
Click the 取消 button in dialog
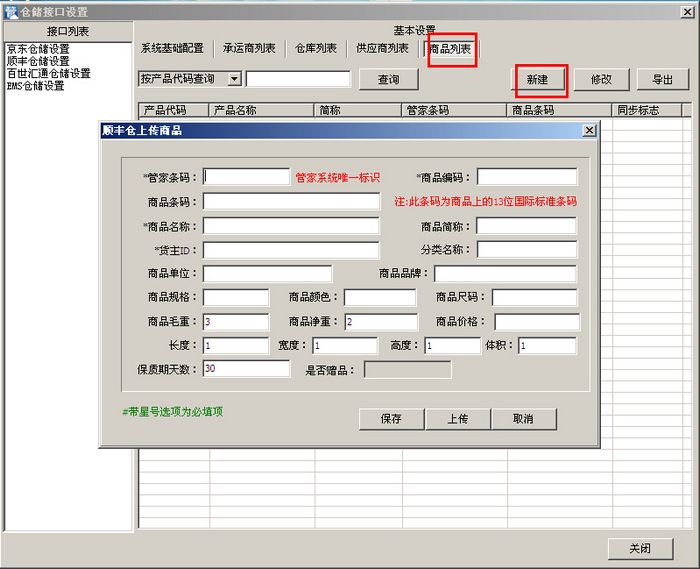pos(524,419)
